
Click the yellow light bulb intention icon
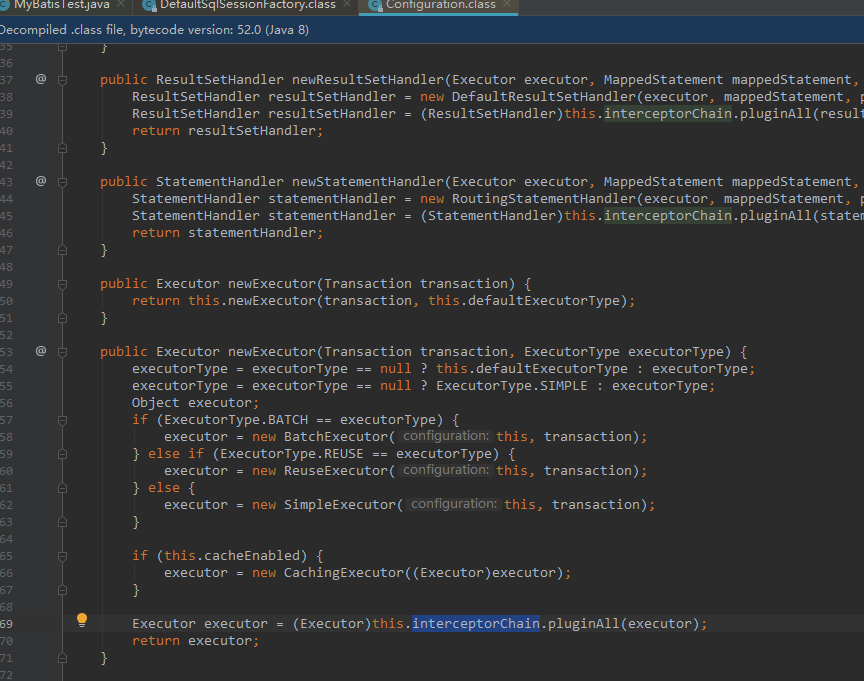82,620
